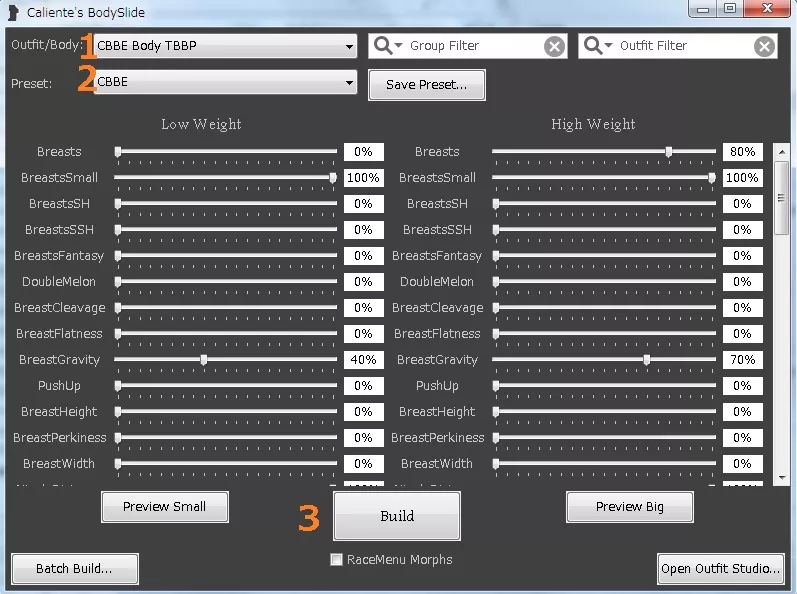Screen dimensions: 797x594
Task: Click the Low Weight DoubleMelon 0% value box
Action: [363, 282]
